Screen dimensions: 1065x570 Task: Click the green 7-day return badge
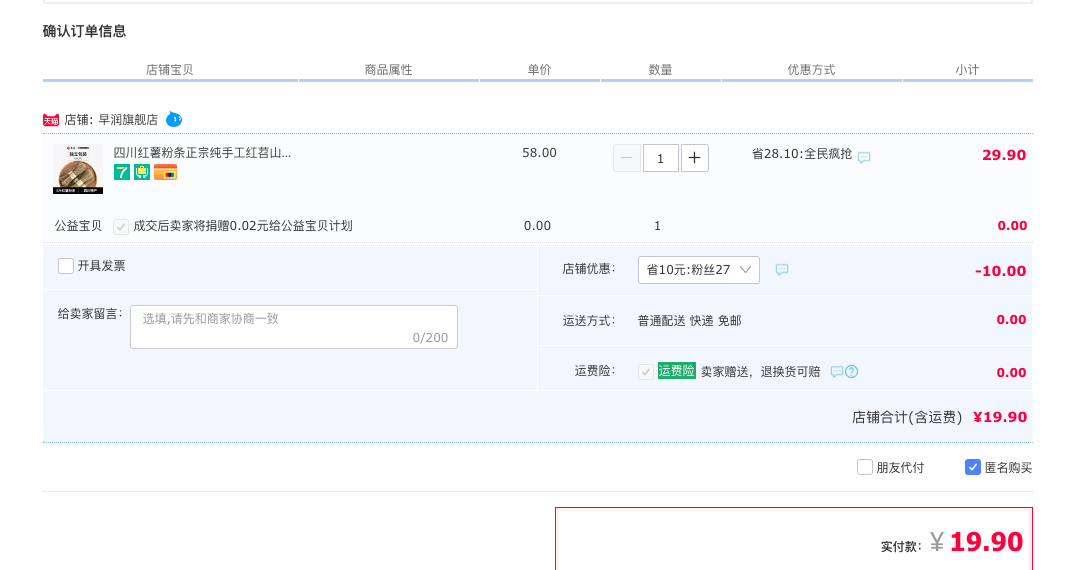tap(122, 173)
